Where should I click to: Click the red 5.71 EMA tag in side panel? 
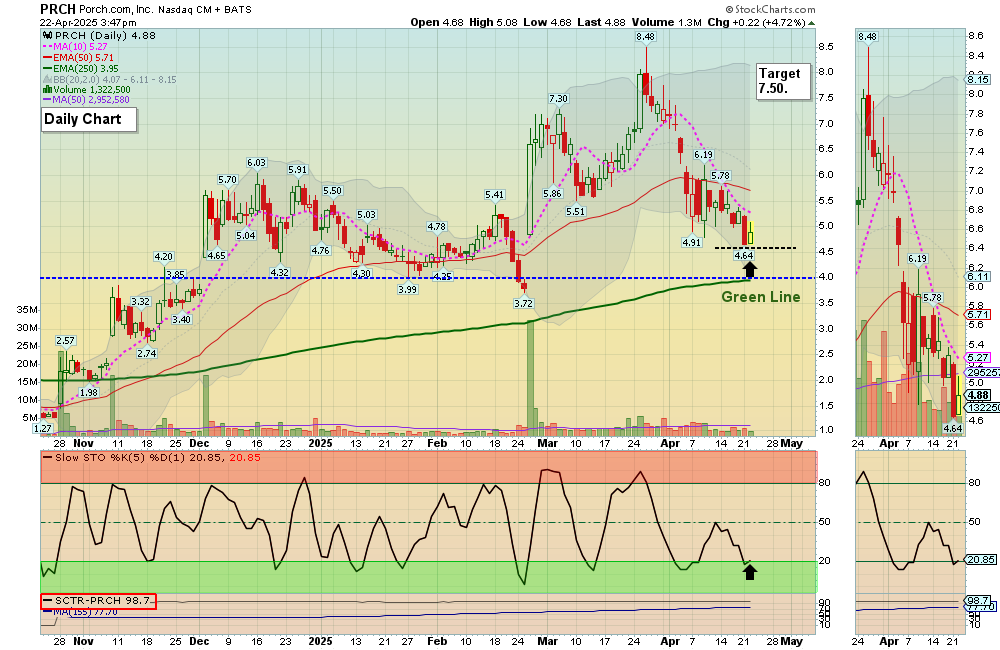click(978, 315)
